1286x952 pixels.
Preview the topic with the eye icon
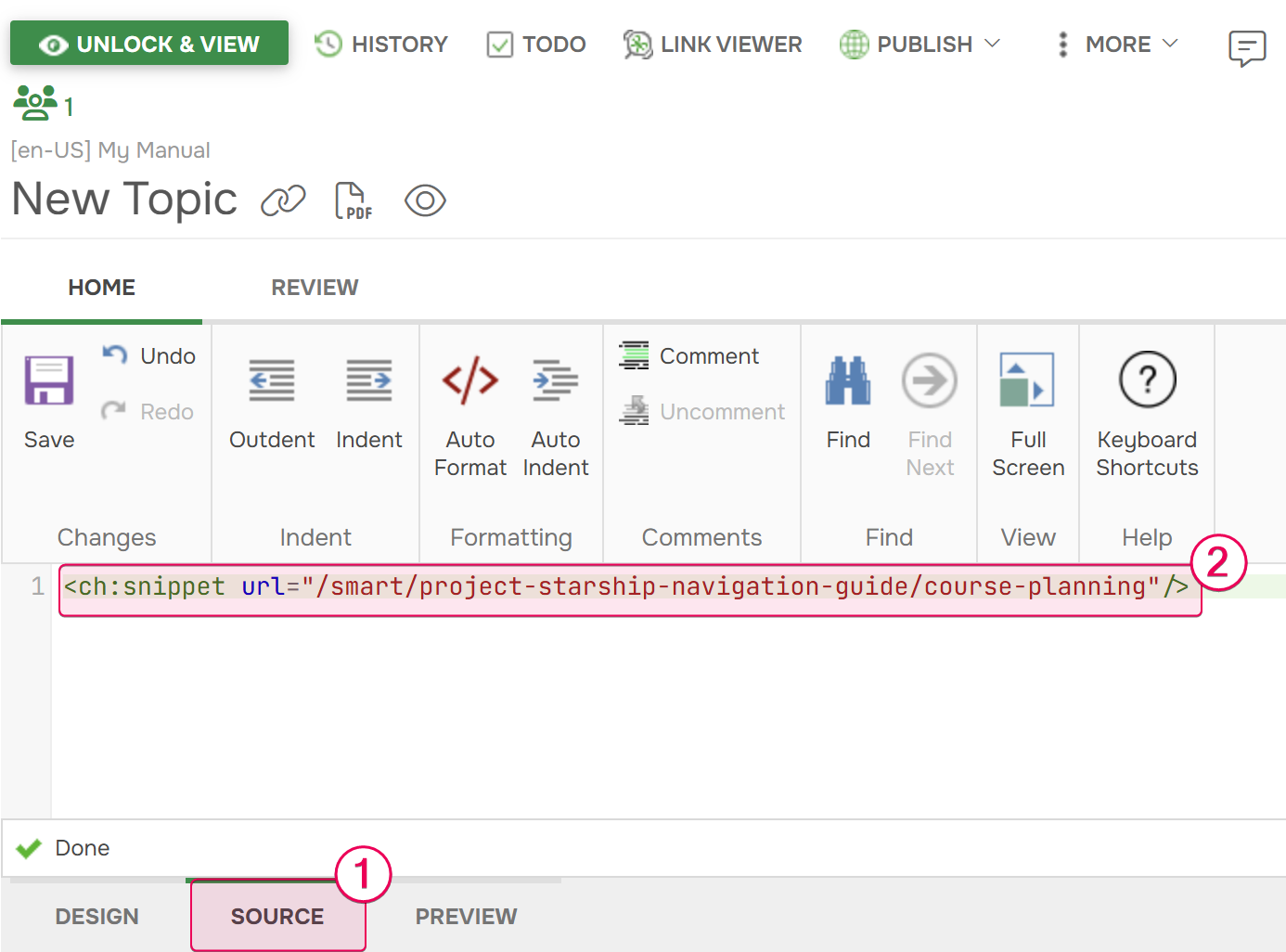[425, 199]
